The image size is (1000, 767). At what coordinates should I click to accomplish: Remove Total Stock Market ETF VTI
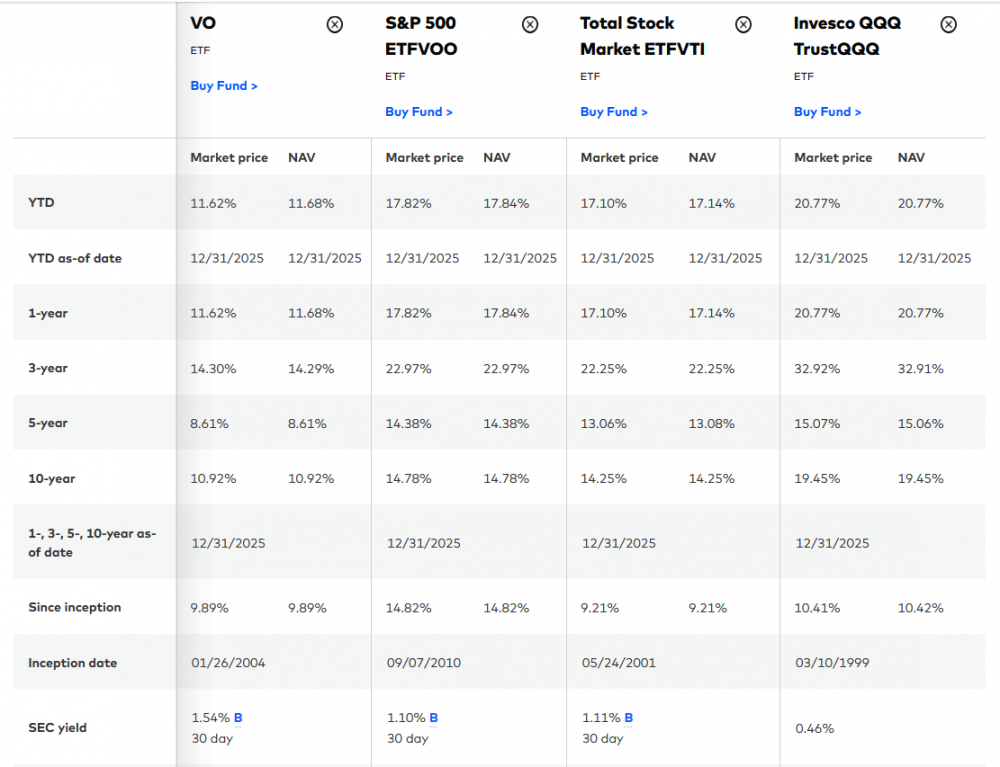coord(743,25)
